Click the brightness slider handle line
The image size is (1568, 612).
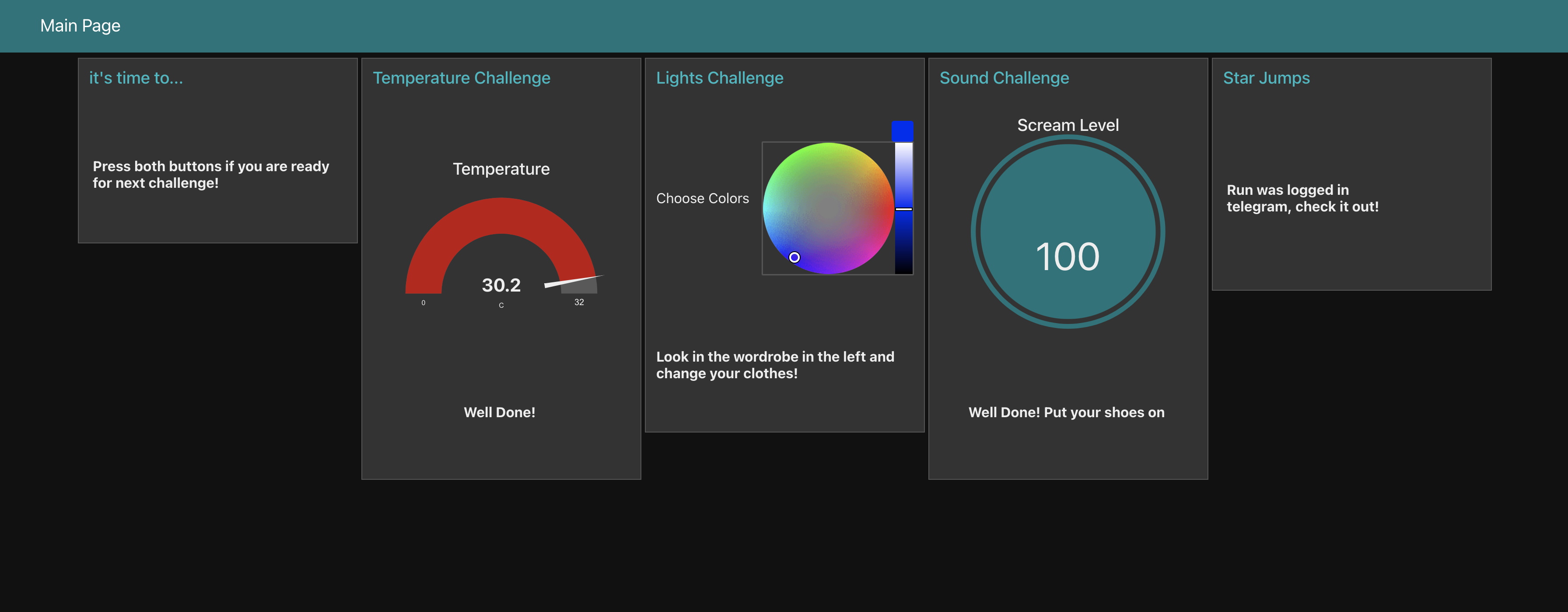tap(903, 209)
